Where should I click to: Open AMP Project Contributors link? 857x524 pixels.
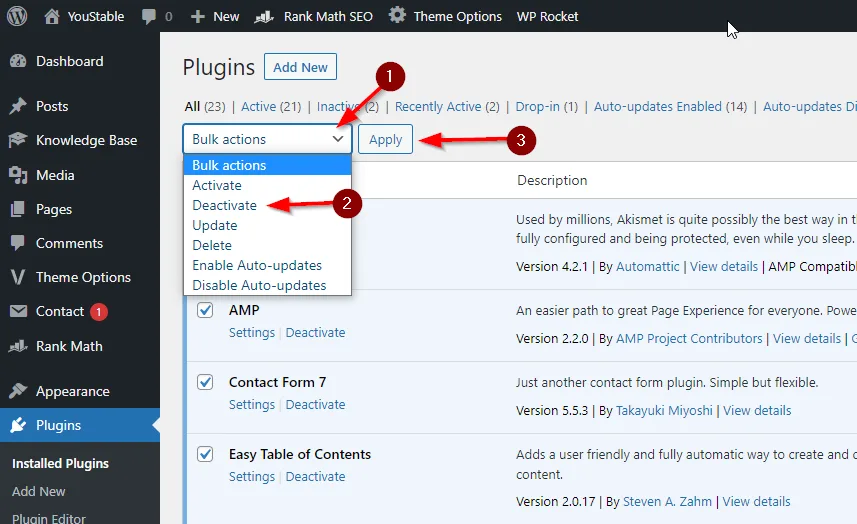[x=689, y=339]
